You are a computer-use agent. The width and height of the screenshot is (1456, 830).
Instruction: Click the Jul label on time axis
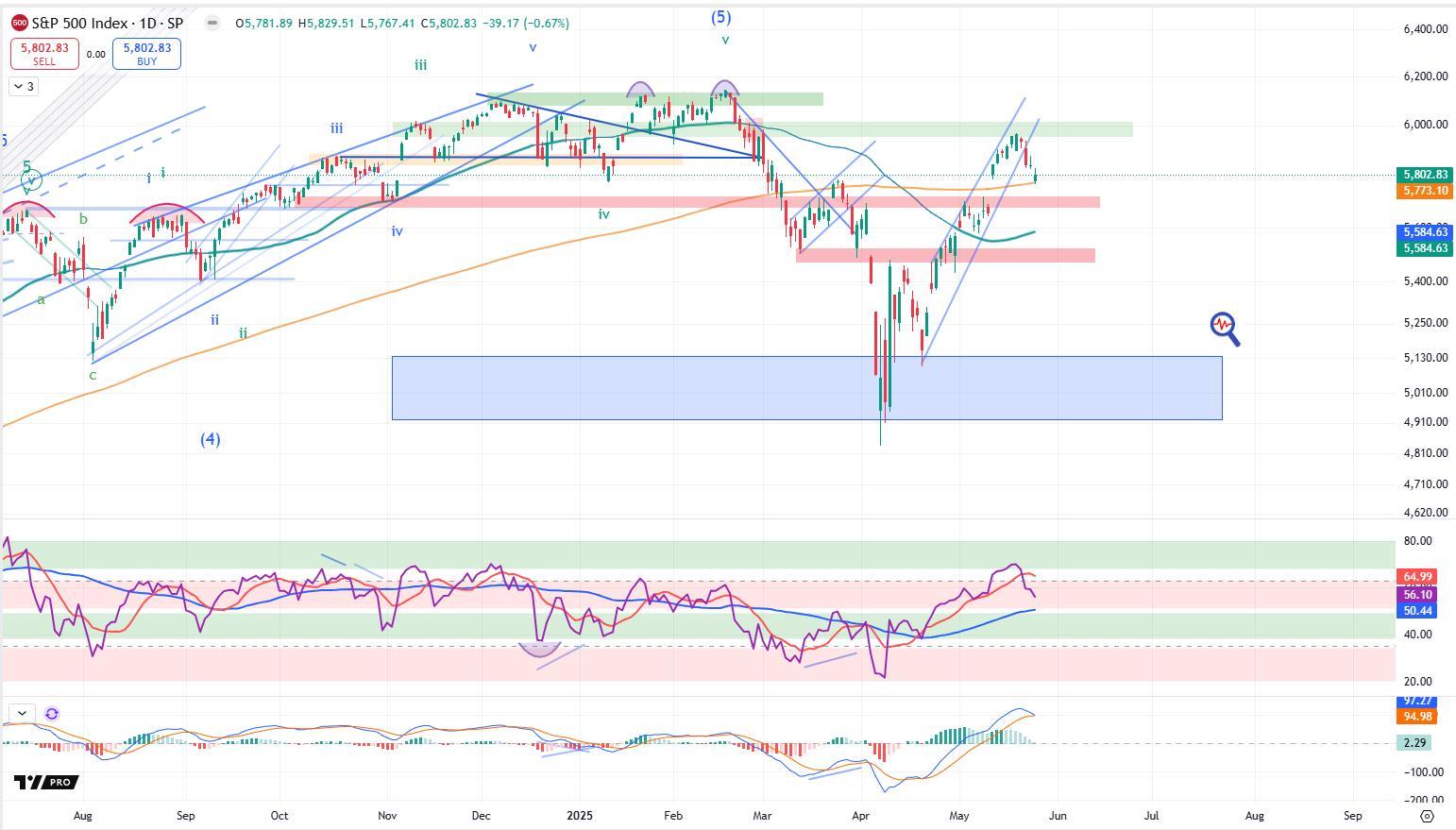pos(1152,815)
